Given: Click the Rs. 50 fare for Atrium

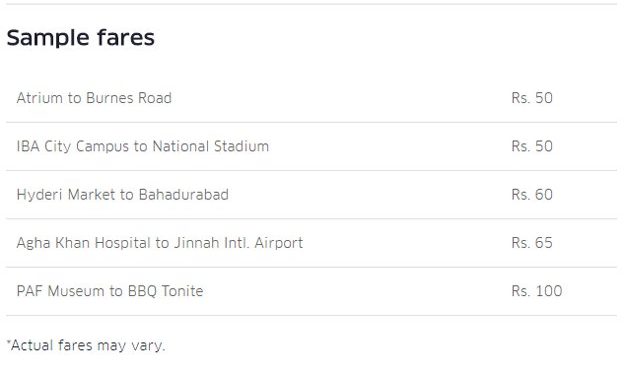Looking at the screenshot, I should coord(532,98).
